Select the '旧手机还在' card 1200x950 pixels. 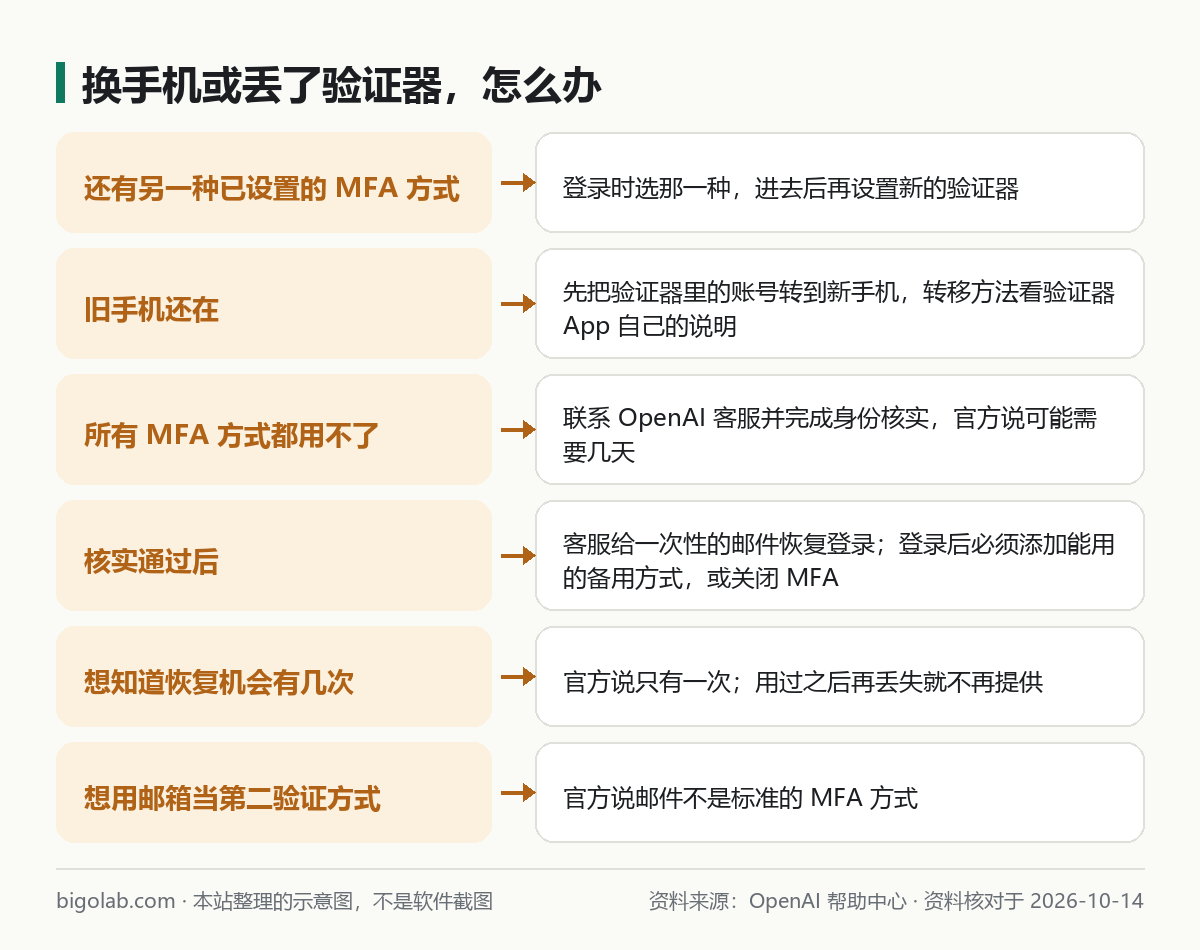tap(274, 304)
